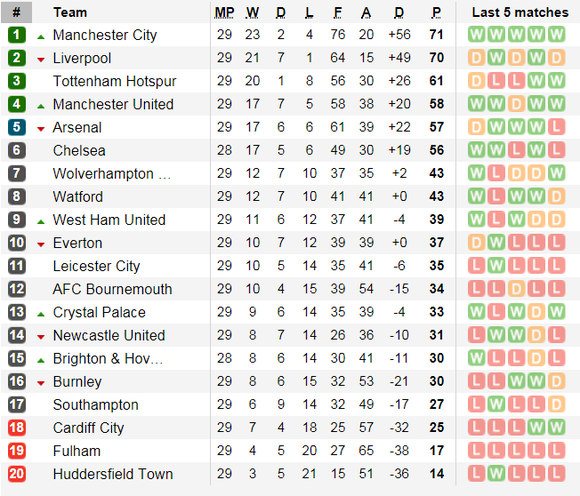Screen dimensions: 580x496
Task: Click Burnley's red down-arrow indicator
Action: point(41,383)
